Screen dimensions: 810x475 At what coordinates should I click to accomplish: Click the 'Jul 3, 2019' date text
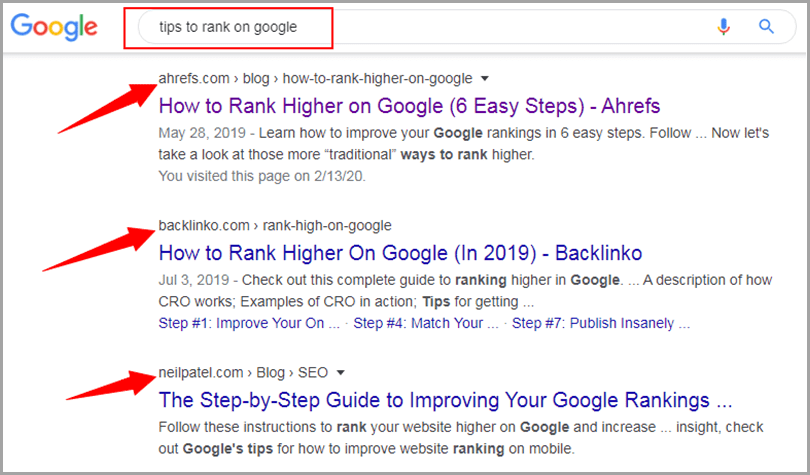click(x=194, y=280)
